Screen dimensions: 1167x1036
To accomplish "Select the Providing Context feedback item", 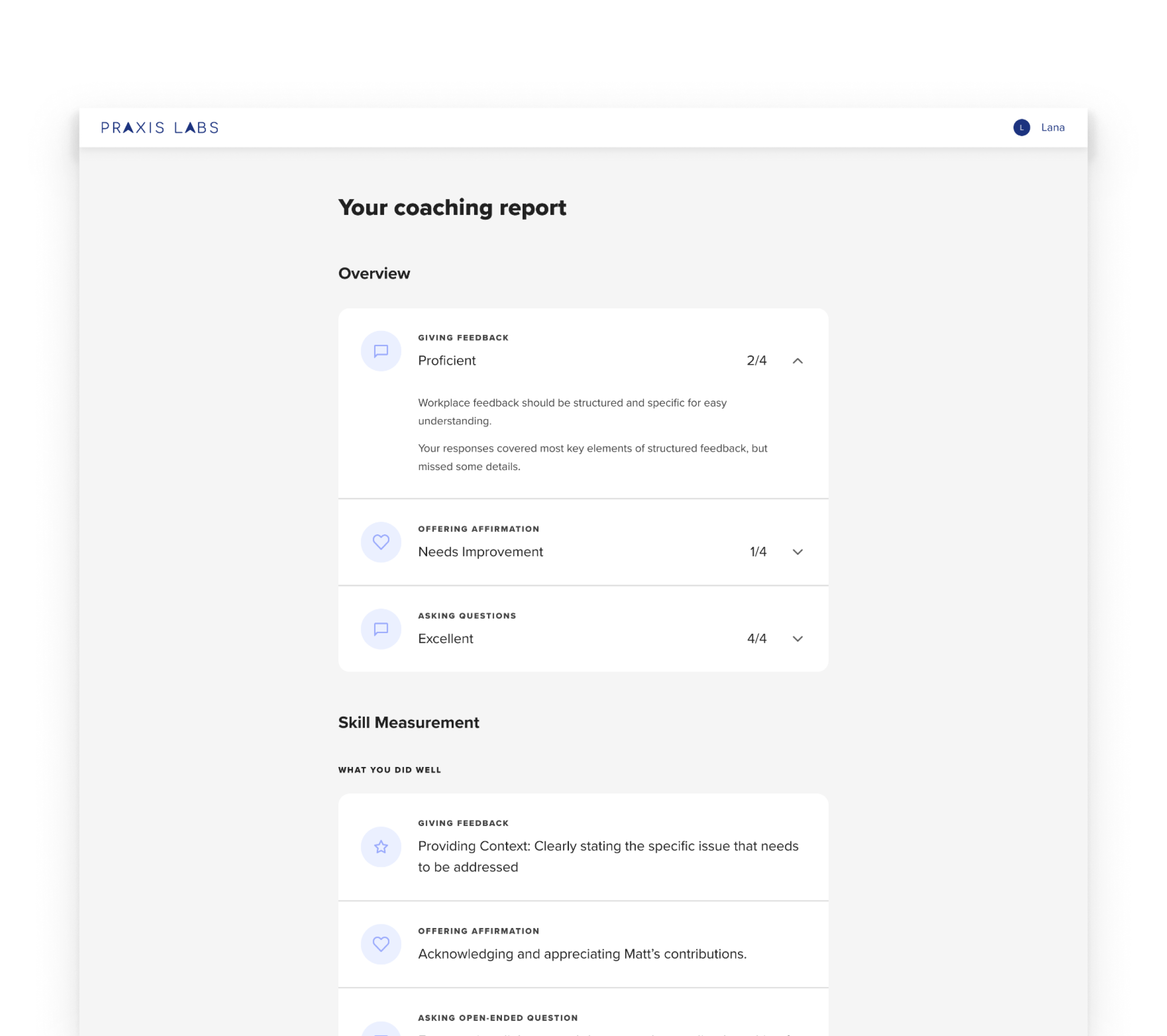I will click(x=607, y=856).
